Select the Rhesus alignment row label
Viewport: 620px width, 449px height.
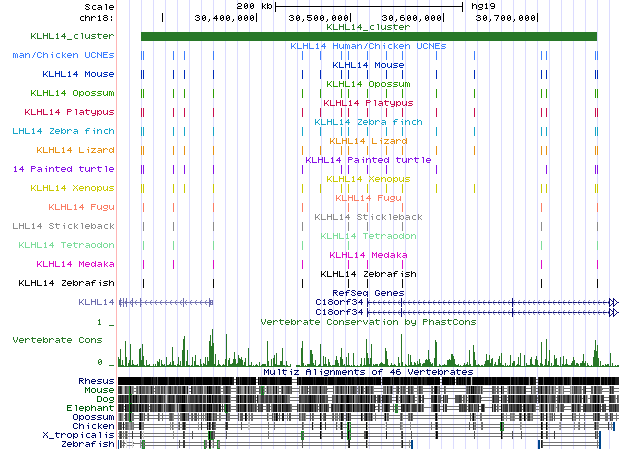coord(96,381)
